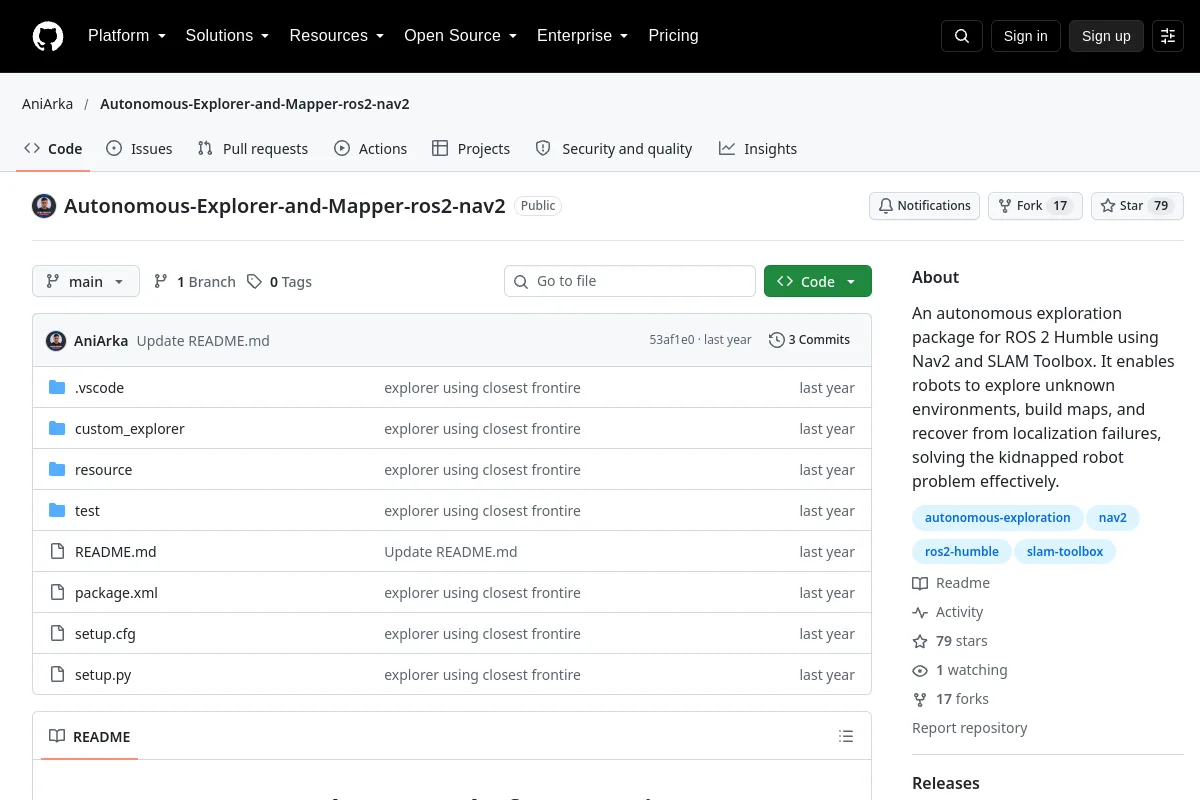
Task: Switch to the Pull requests tab
Action: [253, 149]
